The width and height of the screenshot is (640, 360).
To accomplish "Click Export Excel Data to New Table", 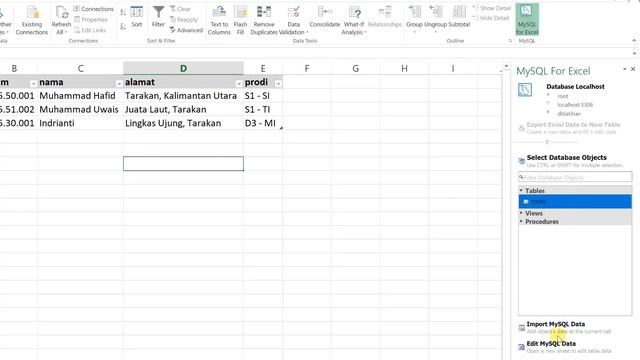I will click(569, 128).
